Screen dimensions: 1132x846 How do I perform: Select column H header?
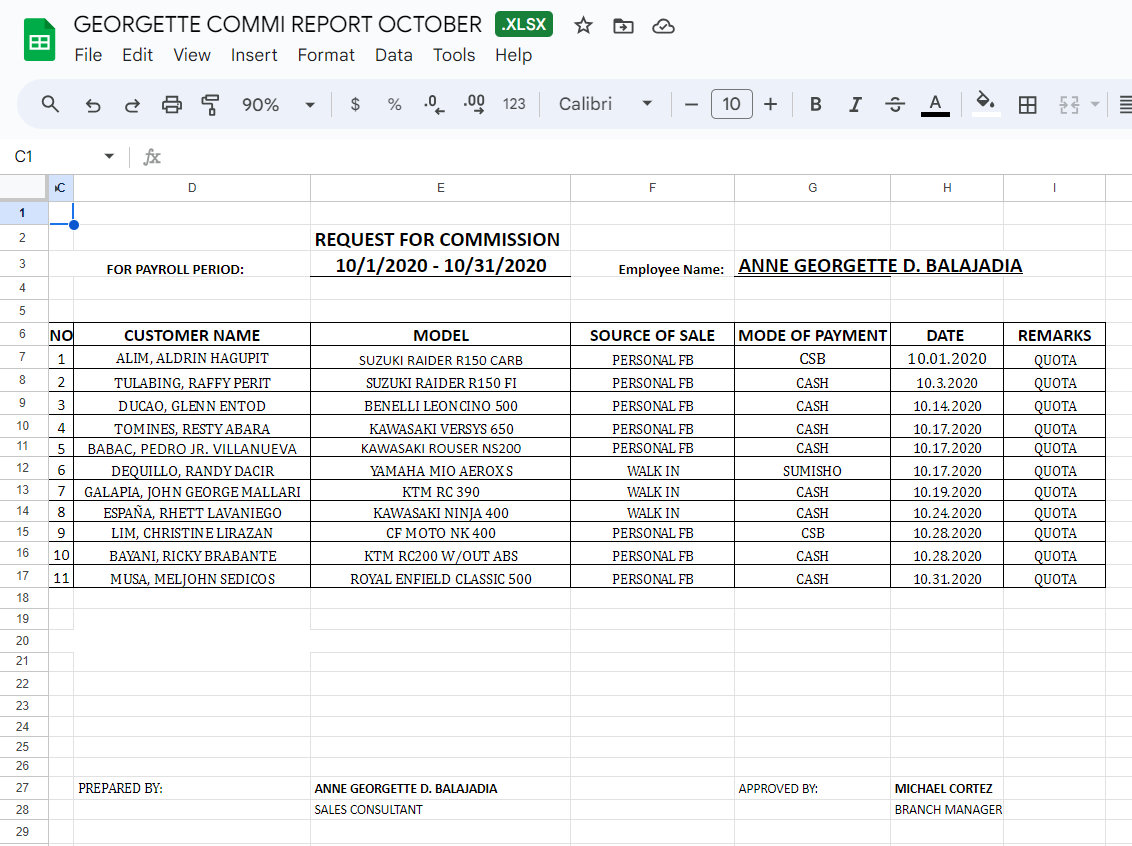pyautogui.click(x=946, y=188)
